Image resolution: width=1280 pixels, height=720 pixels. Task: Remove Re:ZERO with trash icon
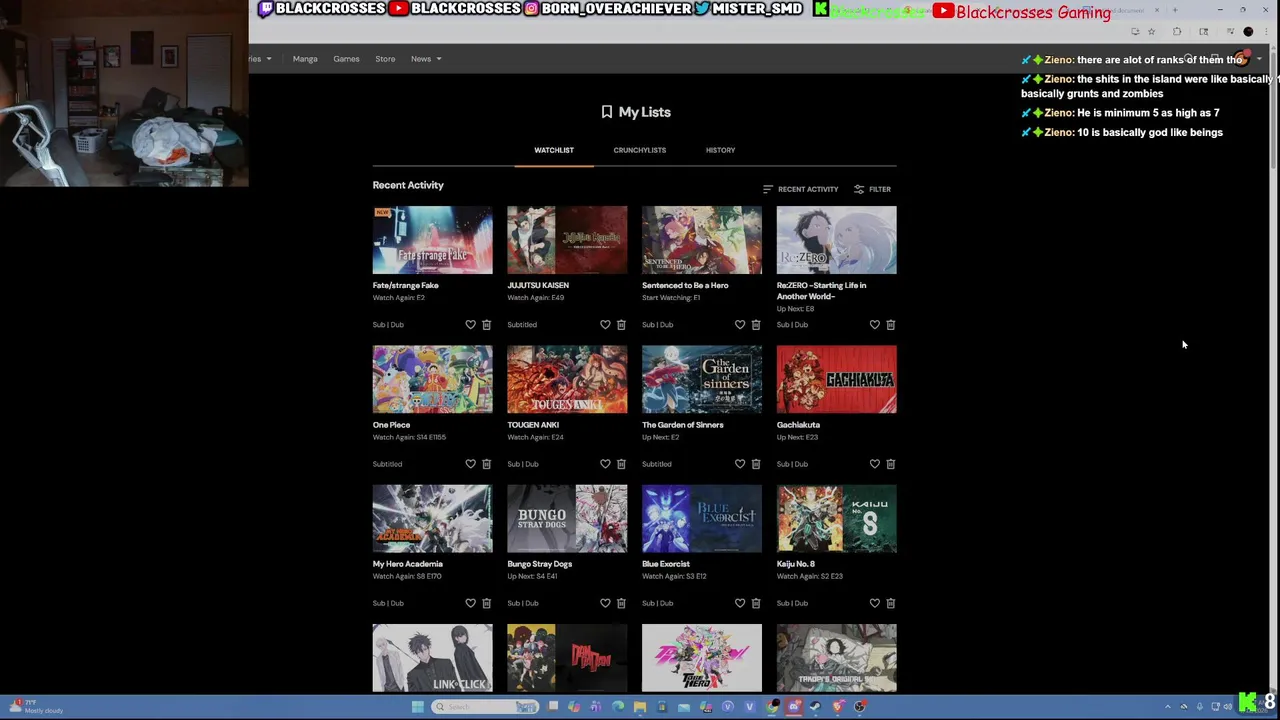tap(891, 325)
